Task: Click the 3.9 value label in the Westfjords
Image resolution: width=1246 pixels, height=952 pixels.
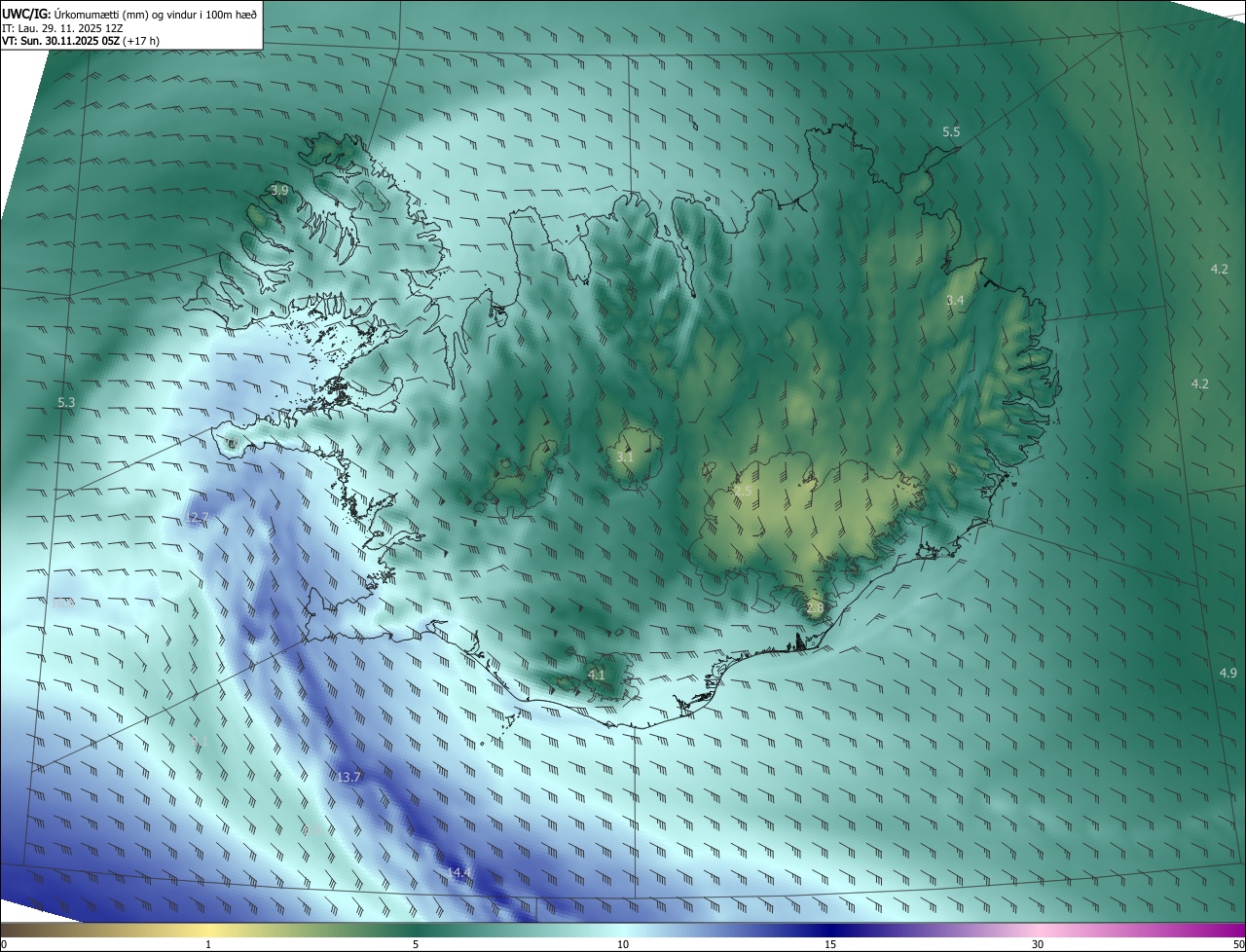Action: click(279, 191)
